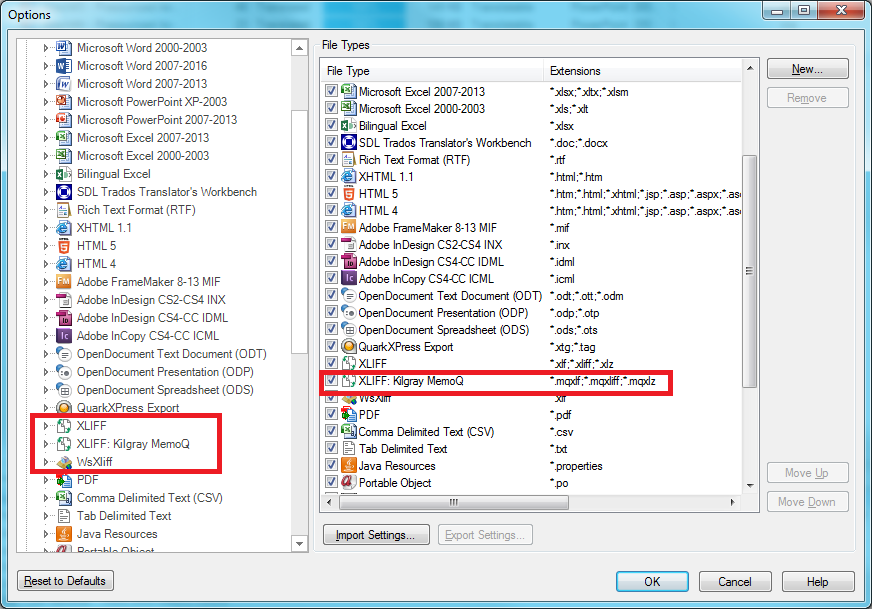Viewport: 872px width, 609px height.
Task: Select the Comma Delimited Text (CSV) list icon
Action: pos(349,432)
